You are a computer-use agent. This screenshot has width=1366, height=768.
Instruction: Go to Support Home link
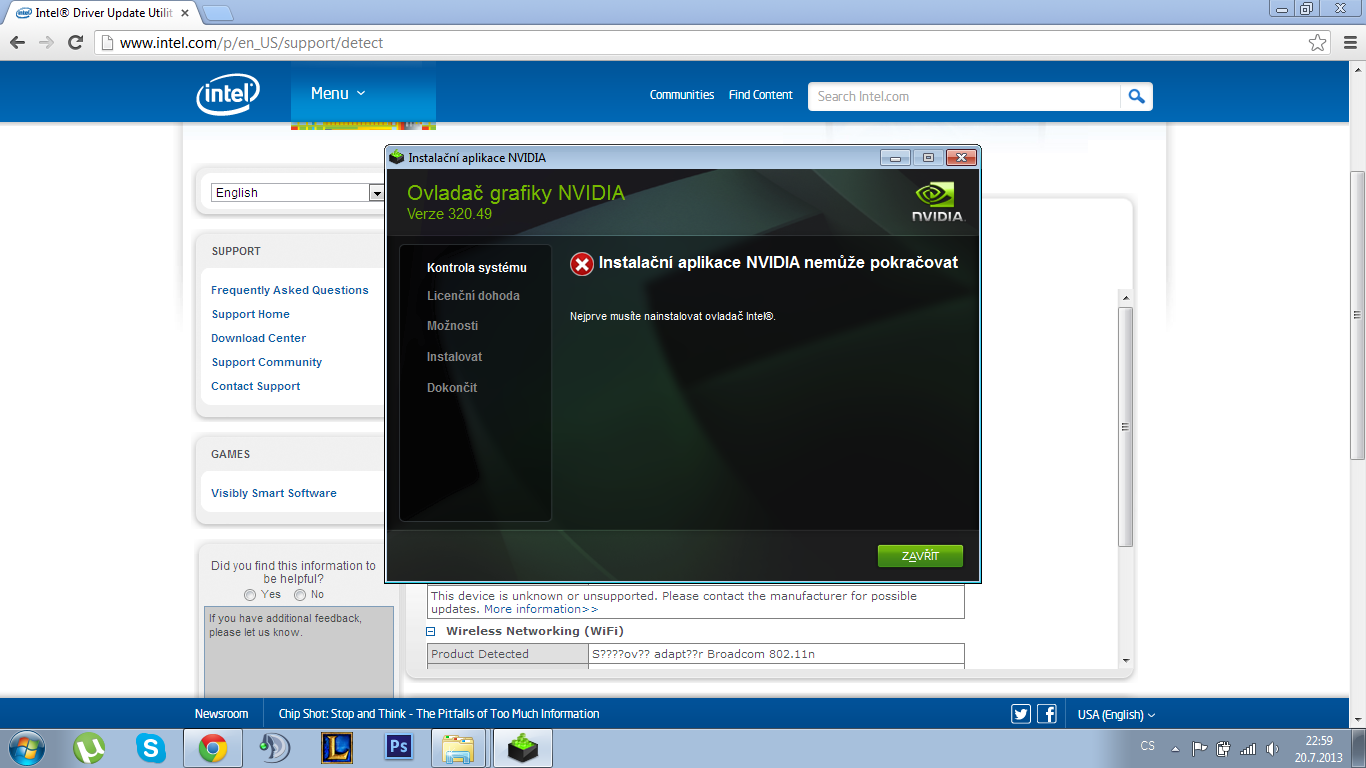click(251, 314)
